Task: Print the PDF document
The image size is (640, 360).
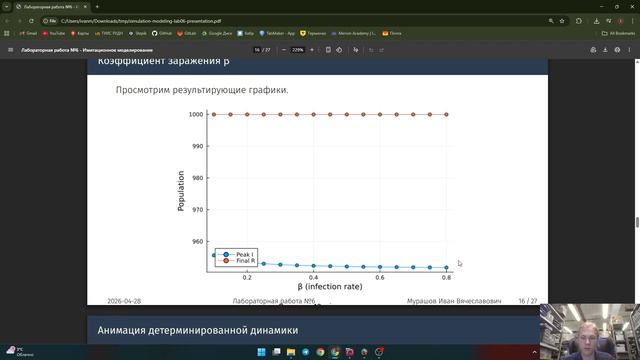Action: coord(617,50)
